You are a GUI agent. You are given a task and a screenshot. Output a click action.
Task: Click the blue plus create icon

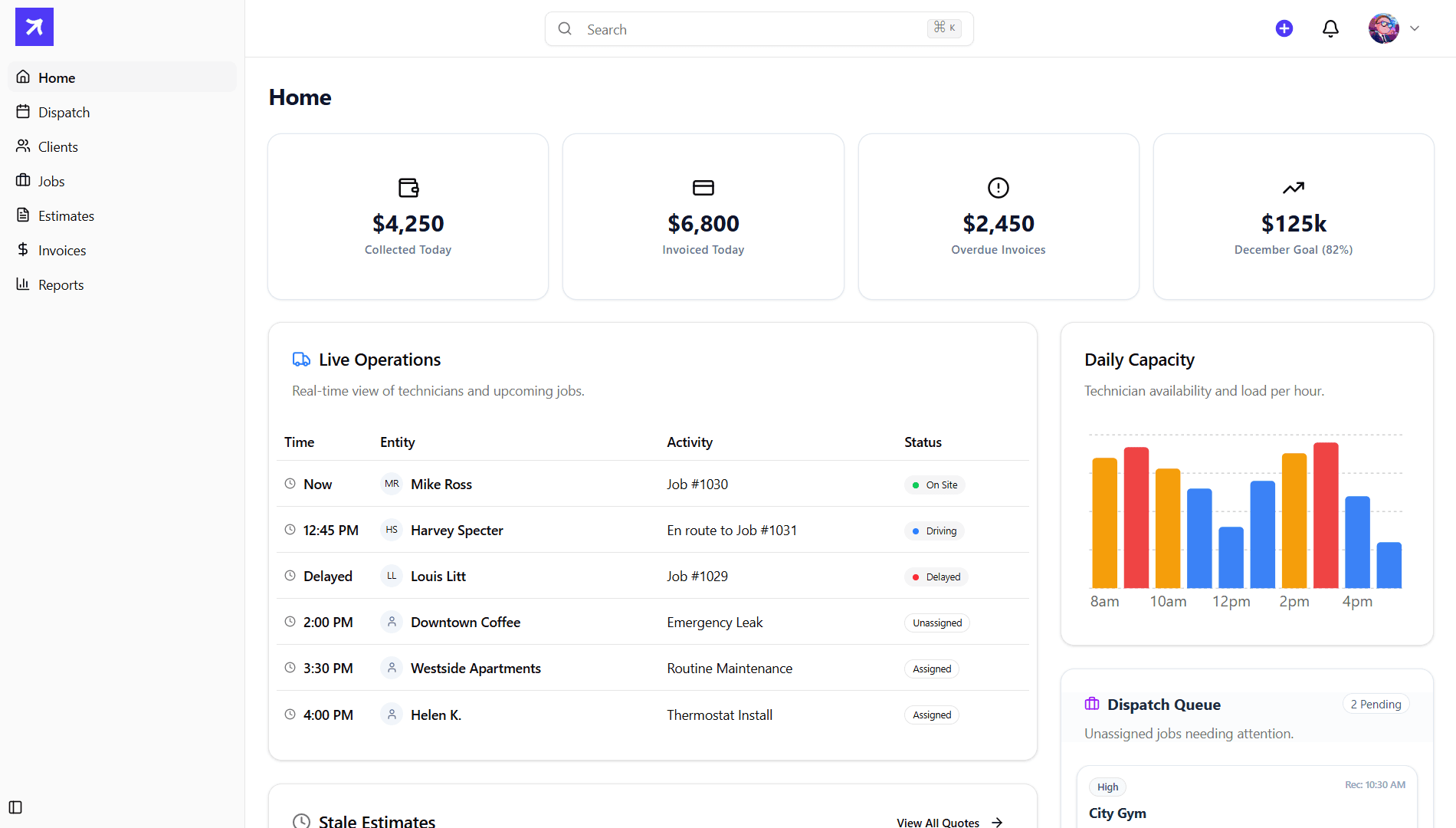[1284, 29]
